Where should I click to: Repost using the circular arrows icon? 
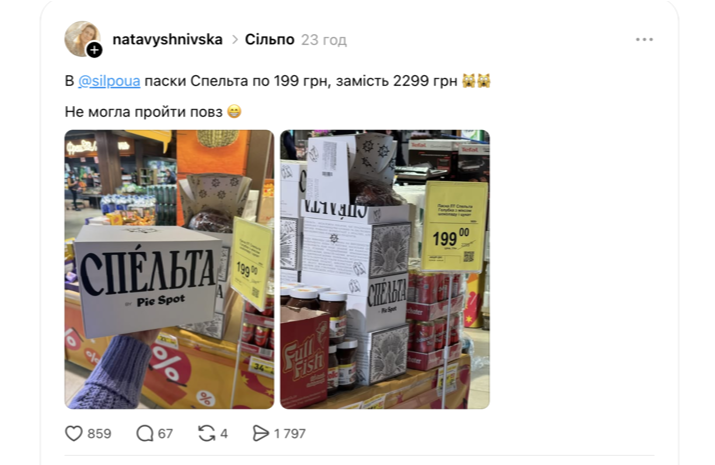207,433
